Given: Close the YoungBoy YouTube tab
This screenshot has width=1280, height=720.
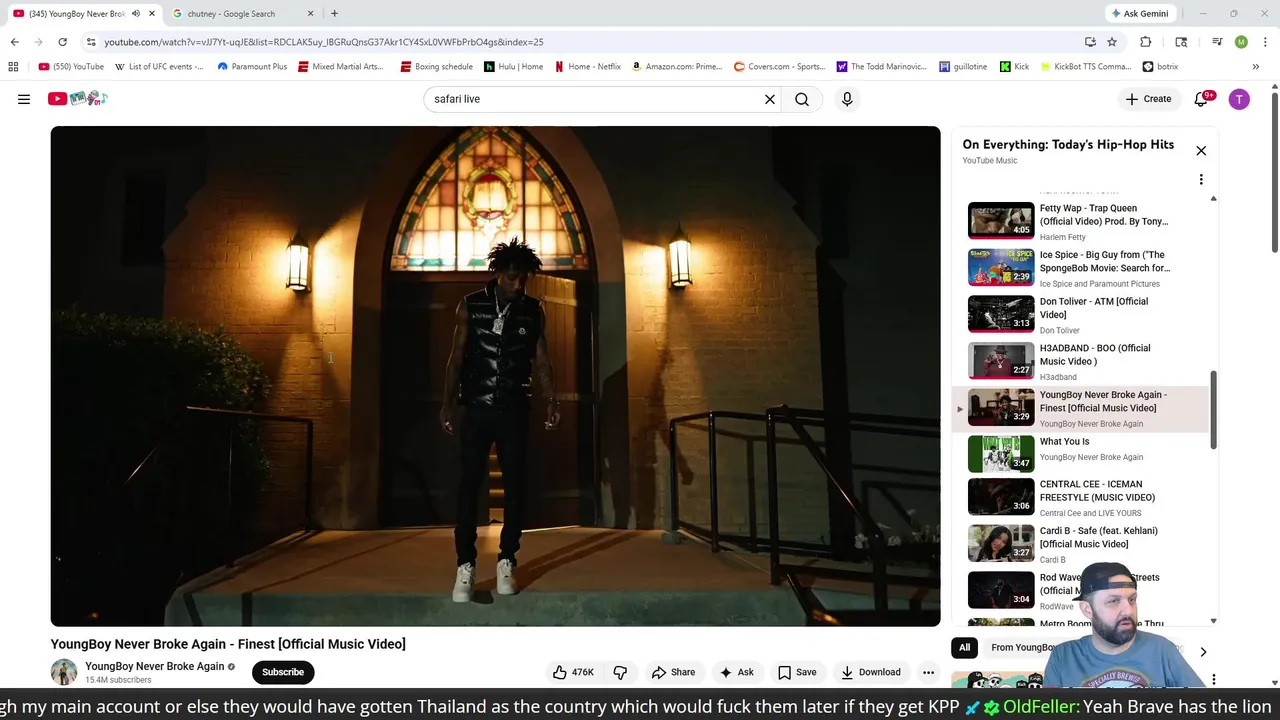Looking at the screenshot, I should pyautogui.click(x=152, y=14).
